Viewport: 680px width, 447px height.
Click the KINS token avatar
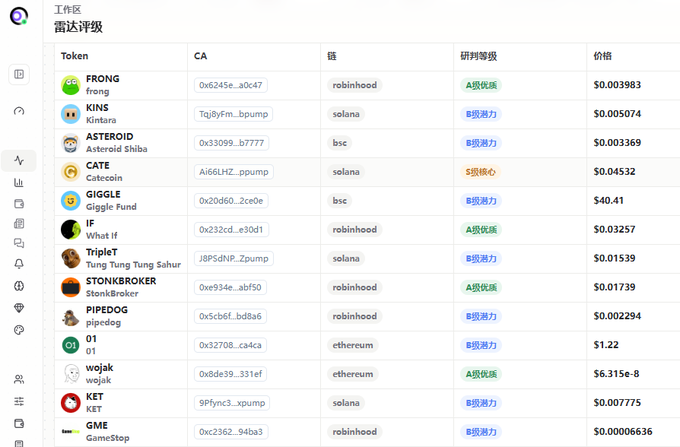coord(71,114)
